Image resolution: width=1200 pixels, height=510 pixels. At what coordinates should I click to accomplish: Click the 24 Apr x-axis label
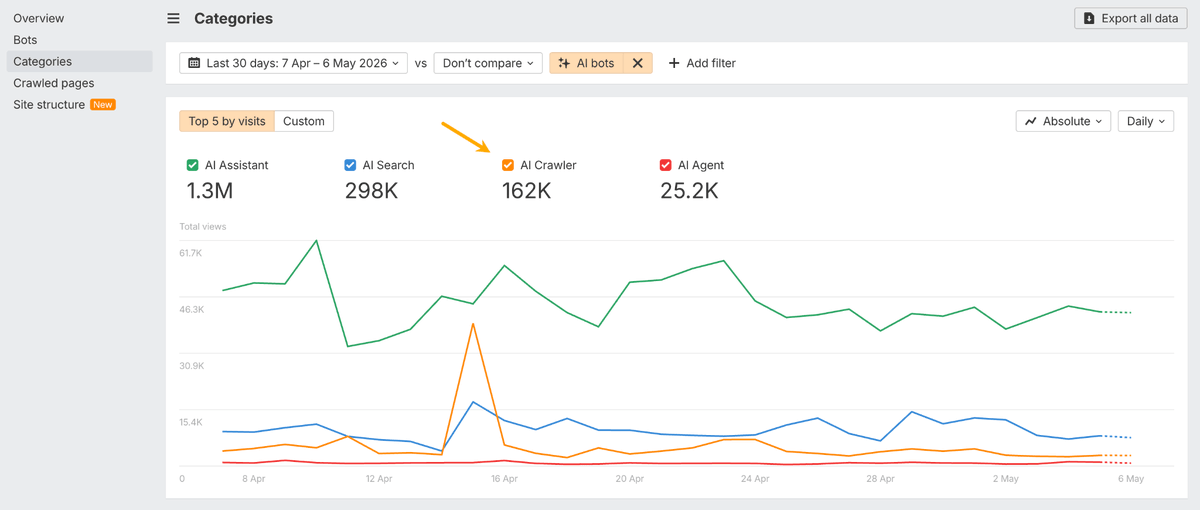(x=755, y=479)
